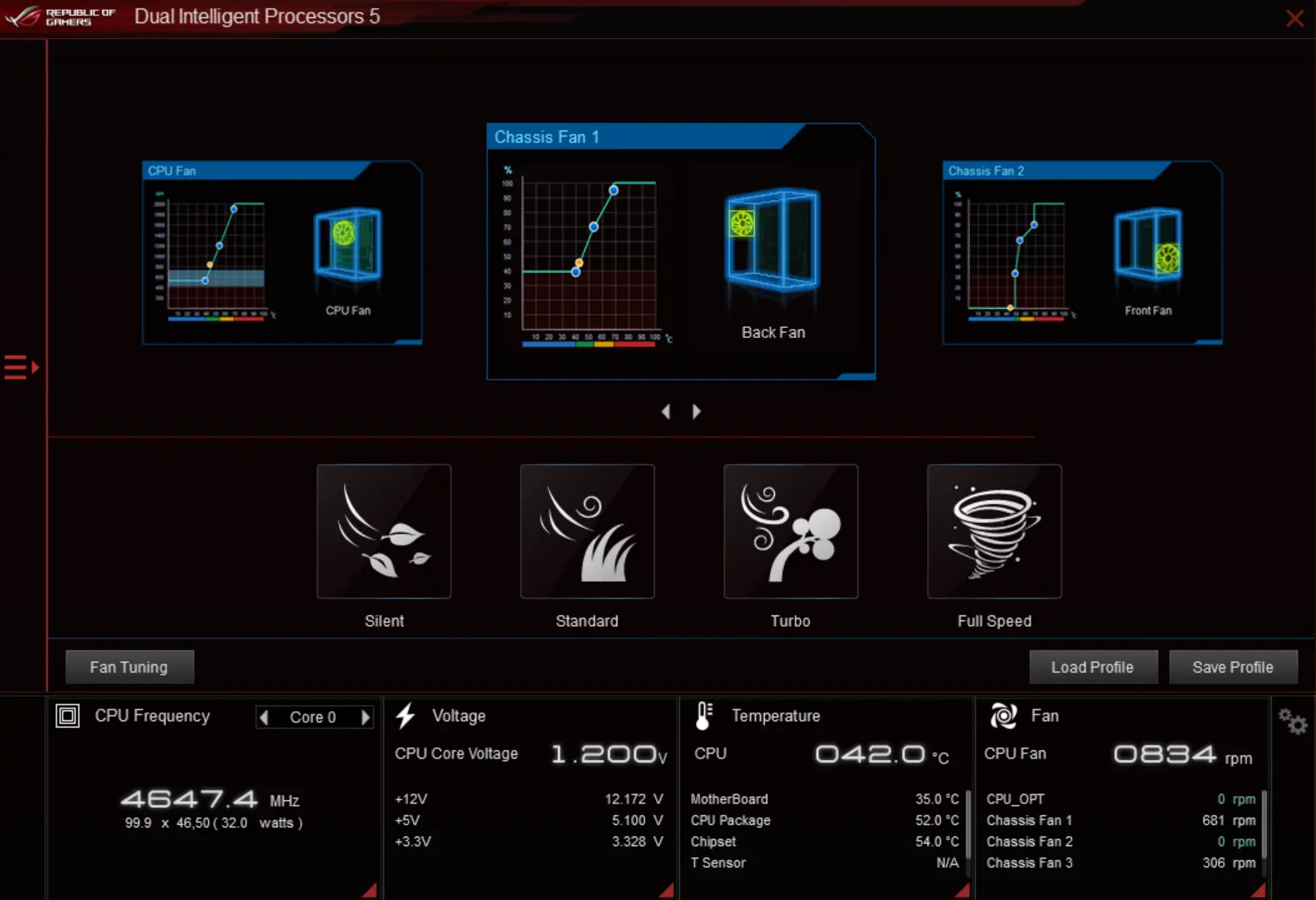This screenshot has width=1316, height=900.
Task: Open the CPU Fan curve graph
Action: pyautogui.click(x=215, y=256)
